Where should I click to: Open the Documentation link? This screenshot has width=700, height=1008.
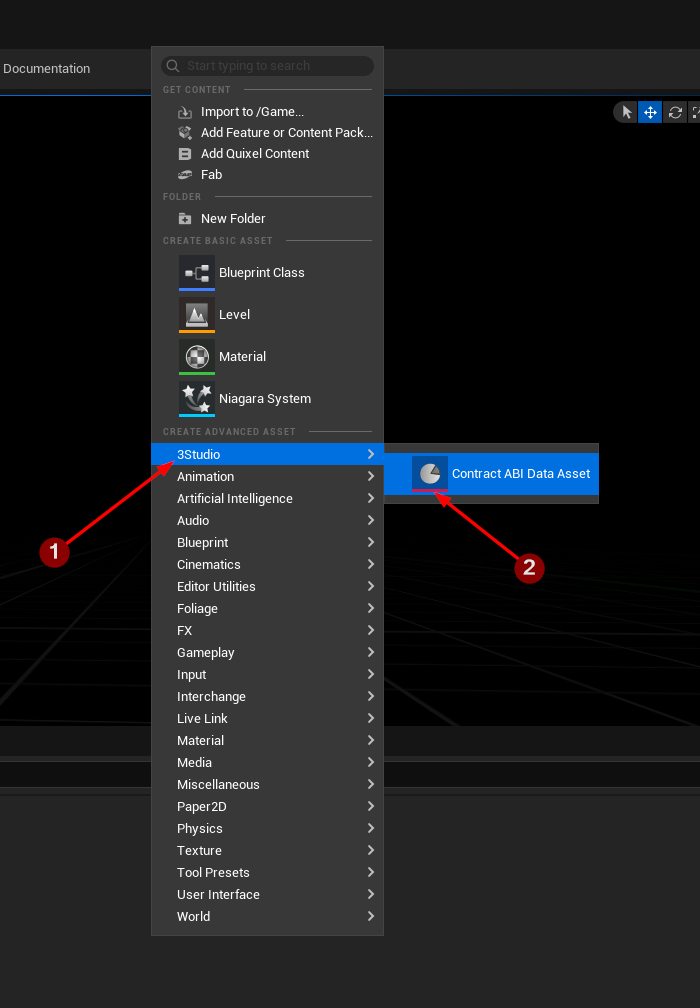(46, 69)
